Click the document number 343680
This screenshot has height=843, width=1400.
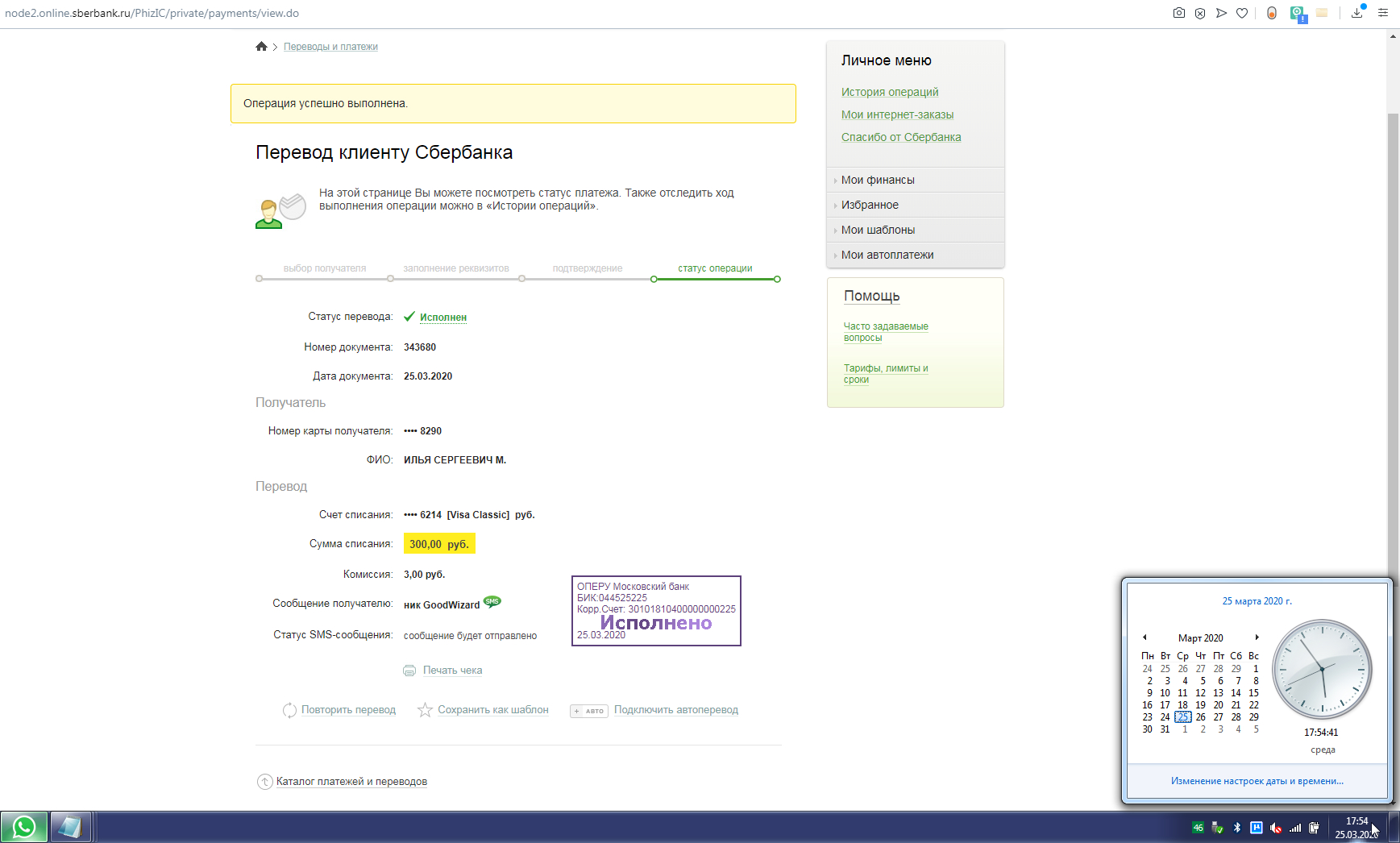(x=420, y=347)
